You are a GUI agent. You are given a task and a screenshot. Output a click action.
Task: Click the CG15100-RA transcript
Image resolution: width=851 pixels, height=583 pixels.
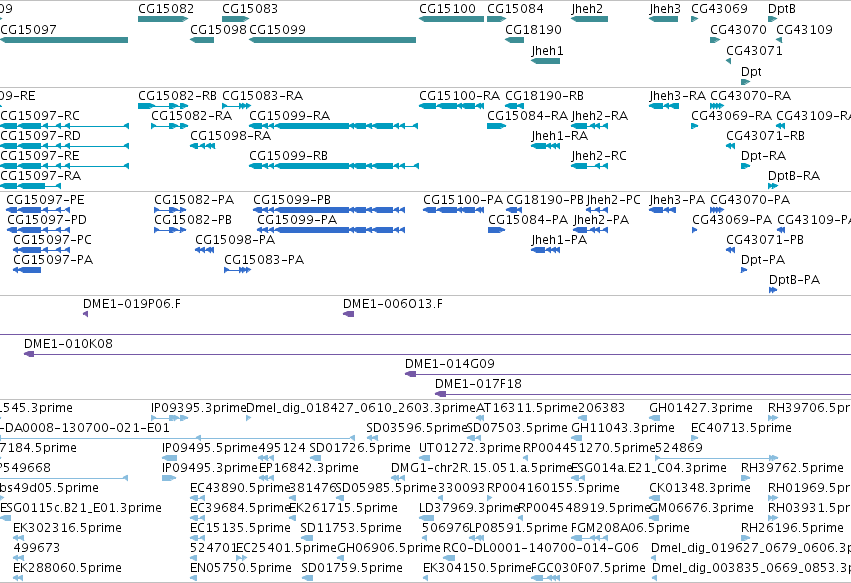(451, 106)
